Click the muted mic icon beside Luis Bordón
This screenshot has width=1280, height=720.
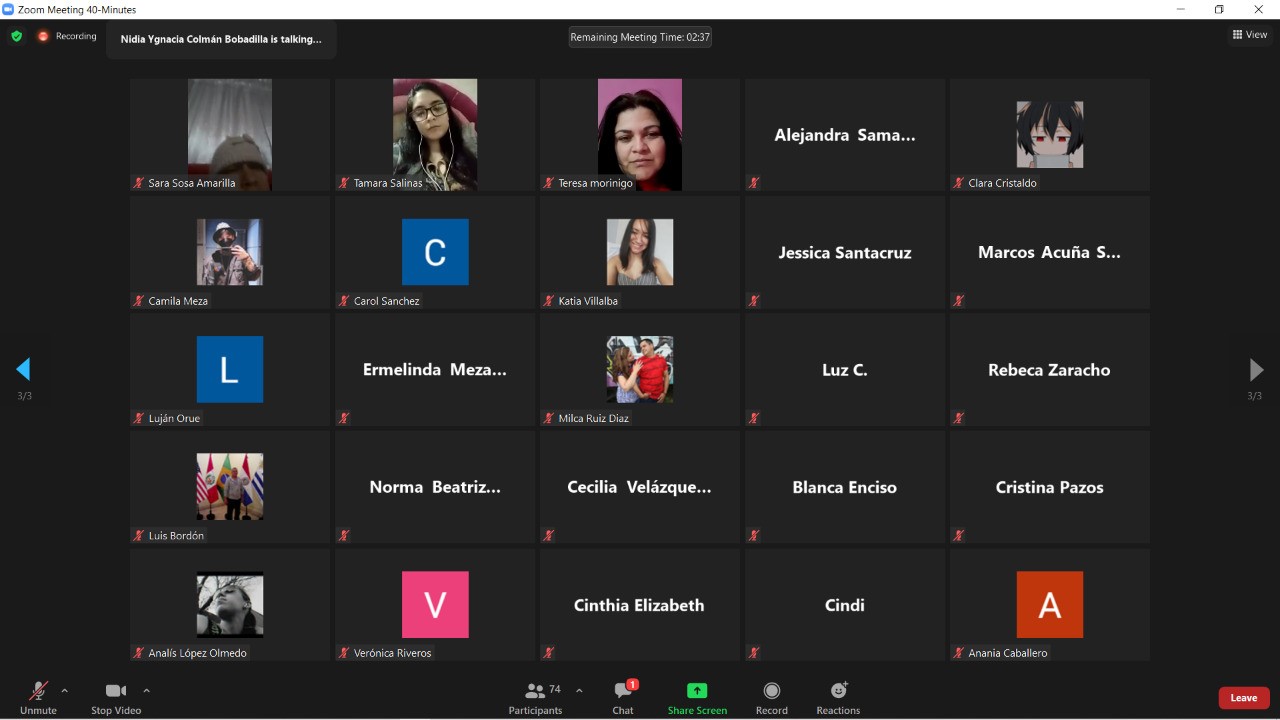[x=139, y=536]
